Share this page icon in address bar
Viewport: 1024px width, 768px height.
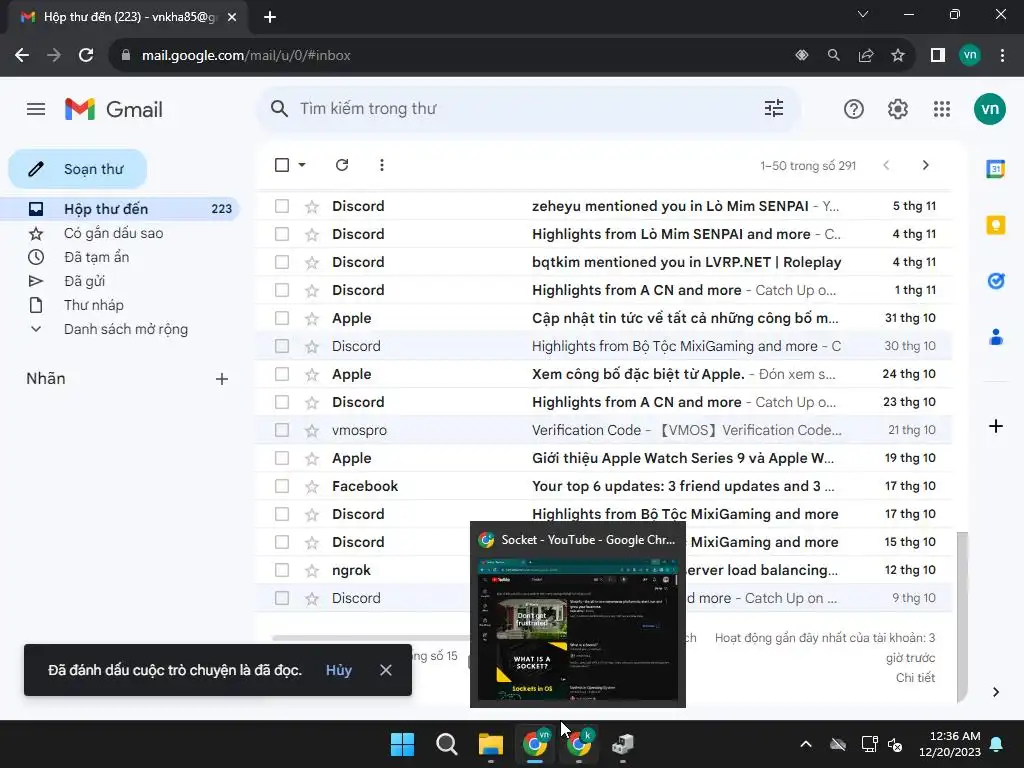coord(866,56)
